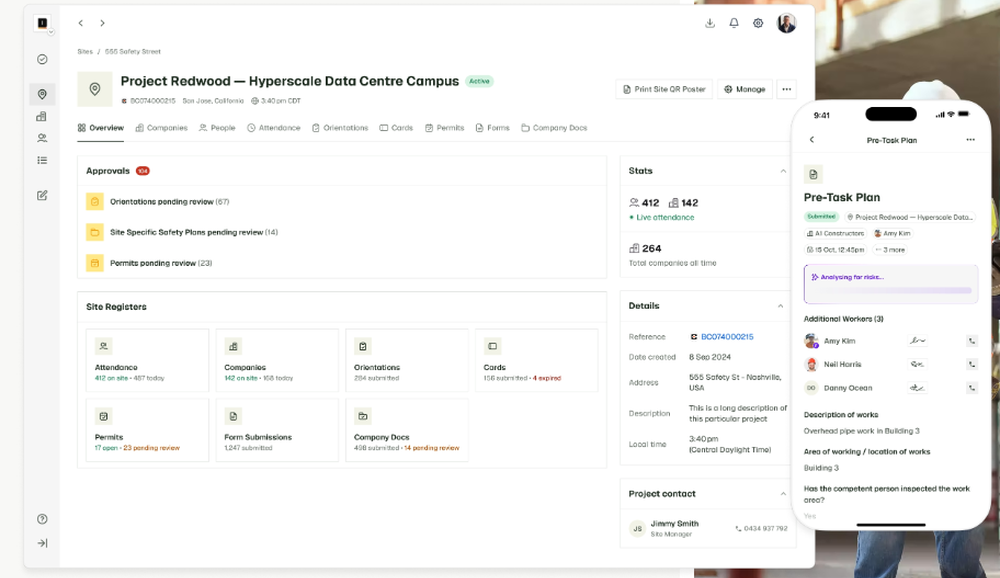This screenshot has height=578, width=1000.
Task: Click the Analysing for risks progress bar
Action: (890, 290)
